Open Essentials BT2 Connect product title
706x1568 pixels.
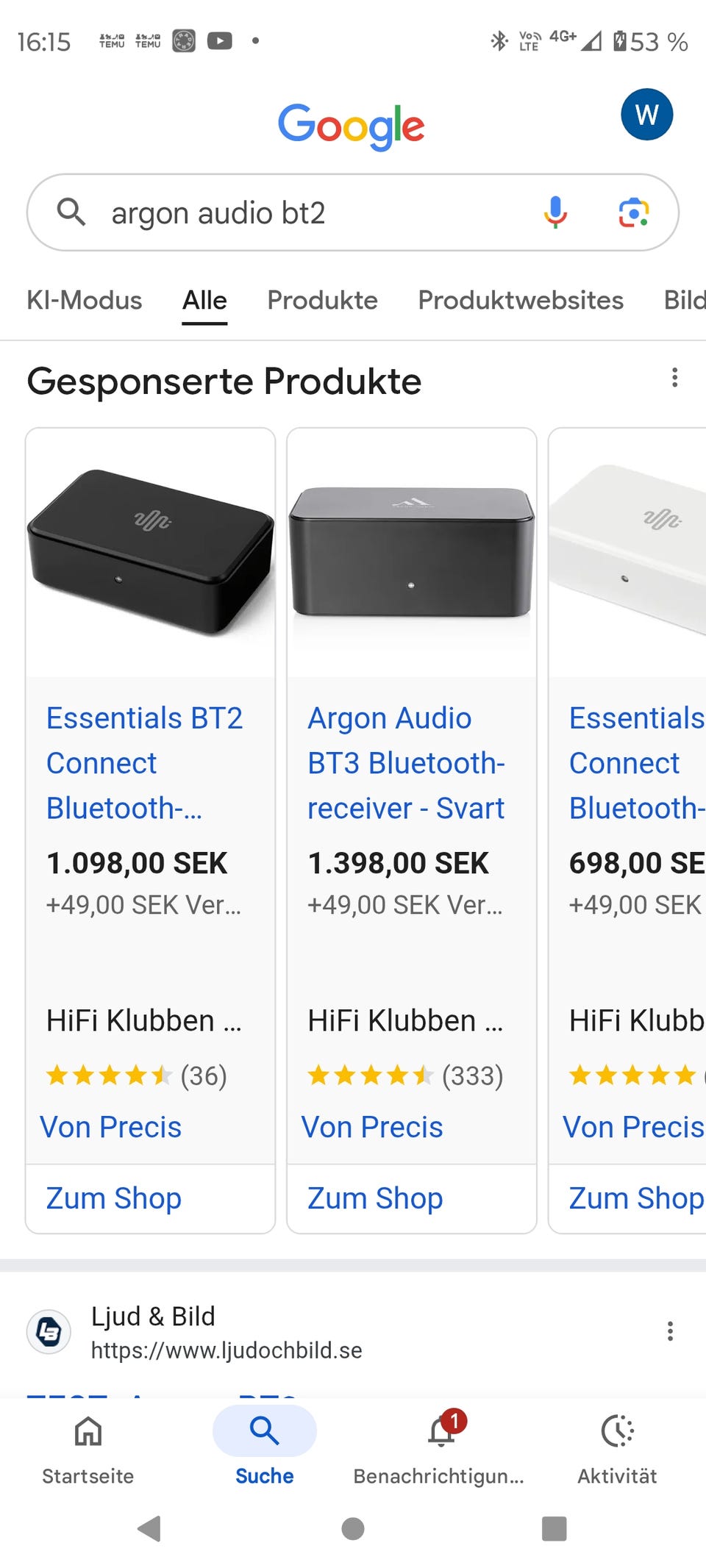[144, 763]
